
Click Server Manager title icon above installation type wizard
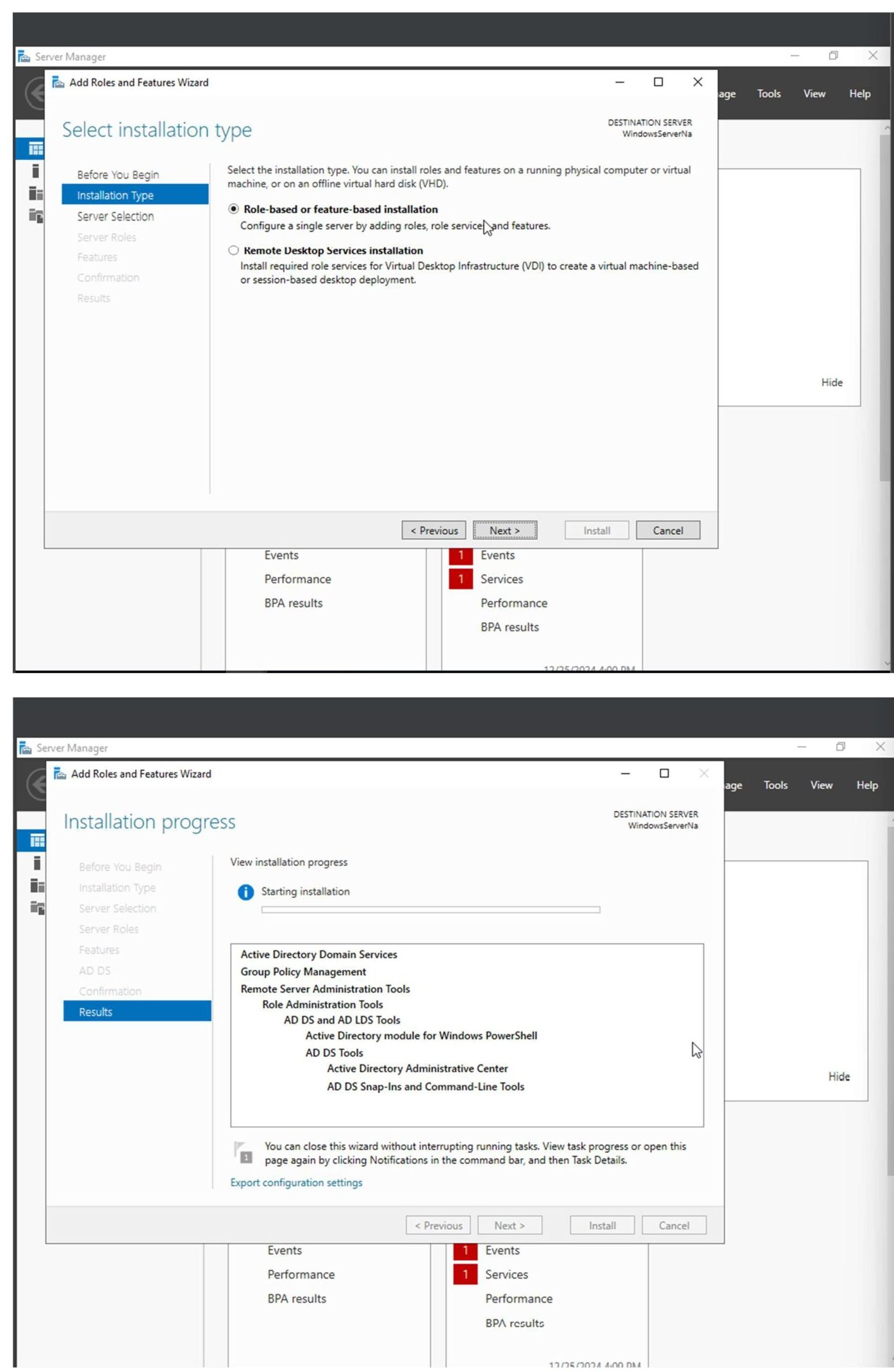(24, 56)
